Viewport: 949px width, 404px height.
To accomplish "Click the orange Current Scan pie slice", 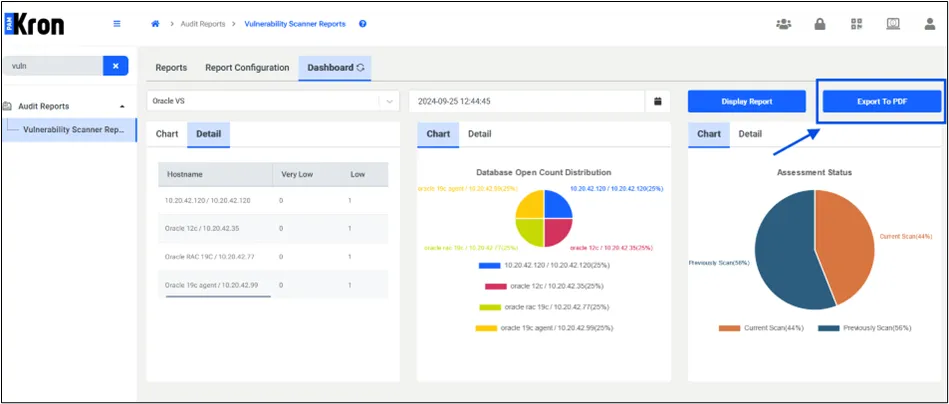I will (847, 245).
